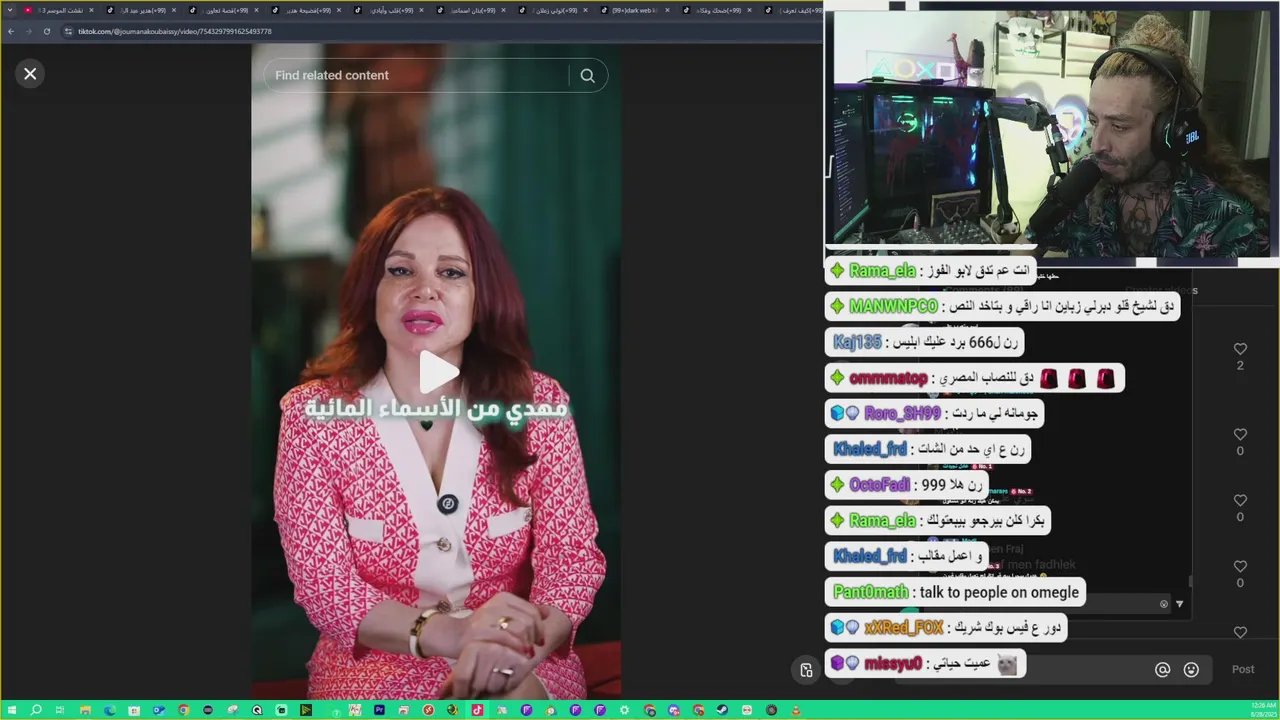This screenshot has width=1280, height=720.
Task: Like the comment showing 2 likes
Action: [x=1240, y=349]
